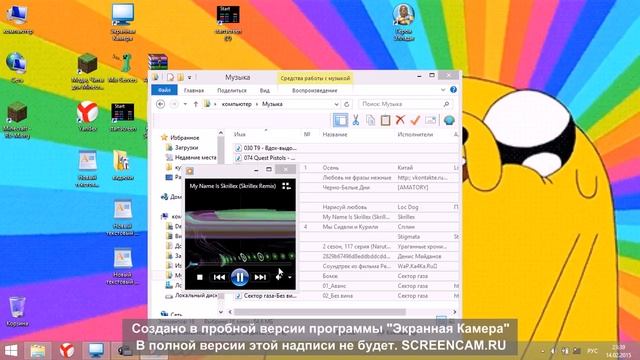The width and height of the screenshot is (640, 360).
Task: Open Yandex browser from the taskbar
Action: (67, 351)
